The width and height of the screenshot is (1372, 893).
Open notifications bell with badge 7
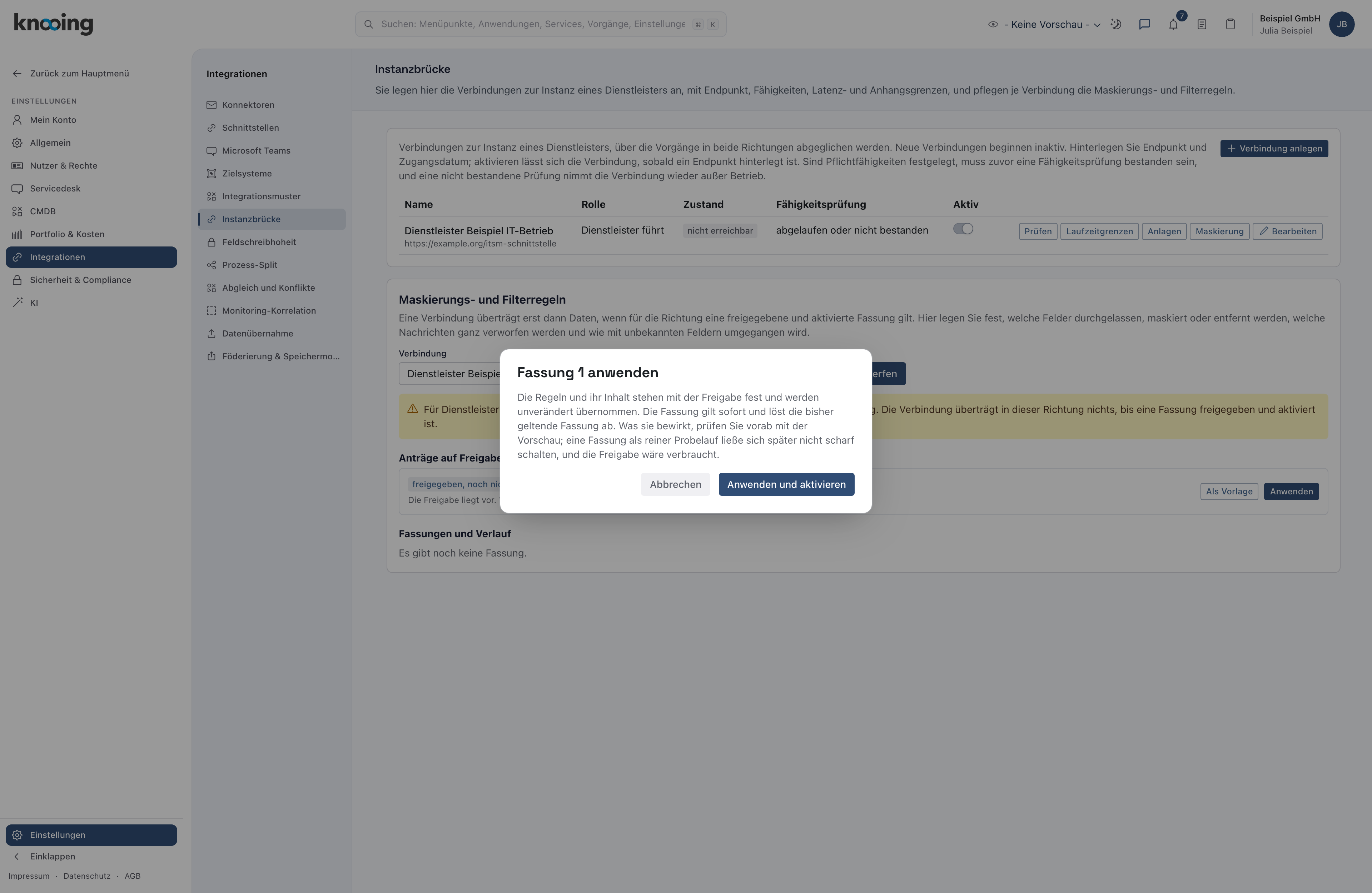(x=1173, y=24)
